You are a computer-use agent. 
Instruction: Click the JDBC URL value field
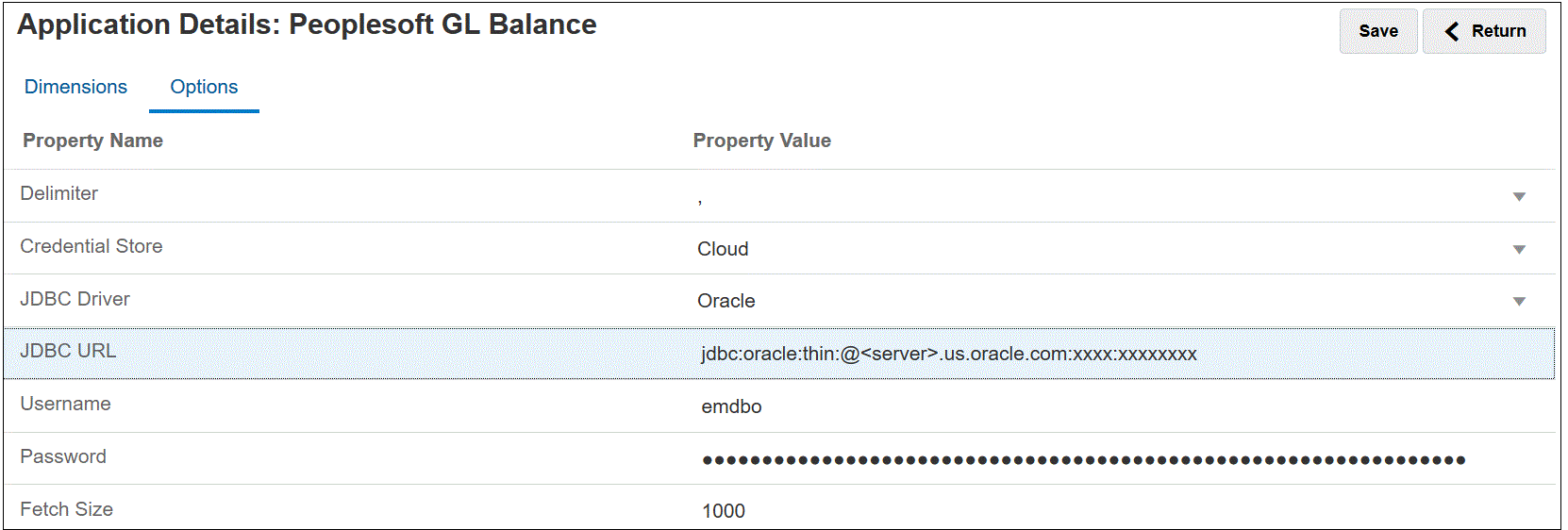948,354
